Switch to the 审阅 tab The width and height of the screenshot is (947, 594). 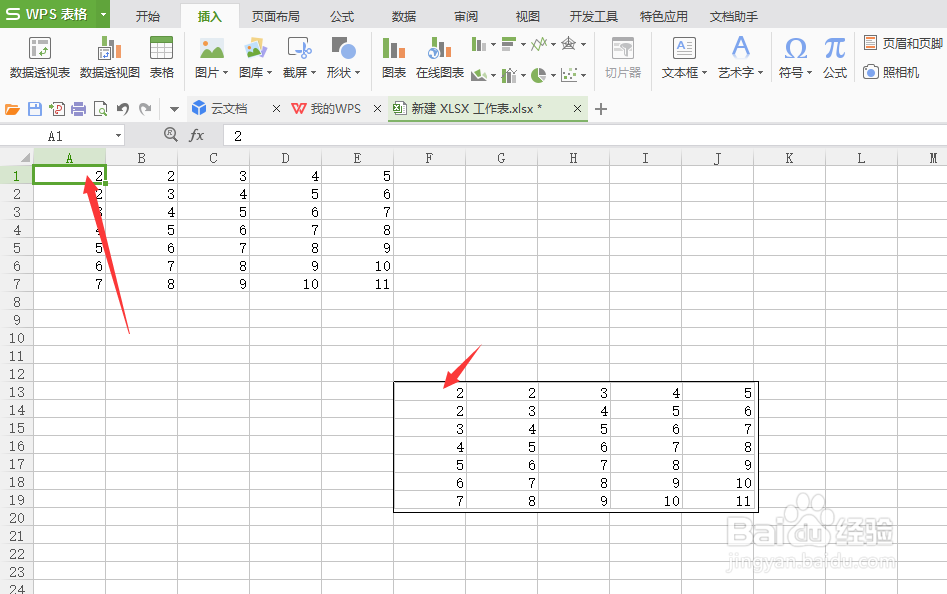(x=466, y=16)
